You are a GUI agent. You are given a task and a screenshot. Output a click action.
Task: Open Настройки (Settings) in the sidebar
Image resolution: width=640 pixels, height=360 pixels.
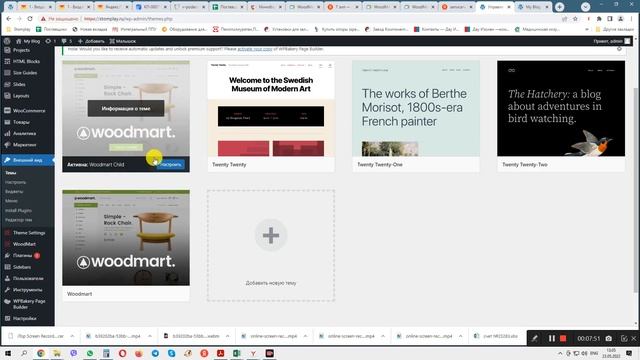(24, 318)
